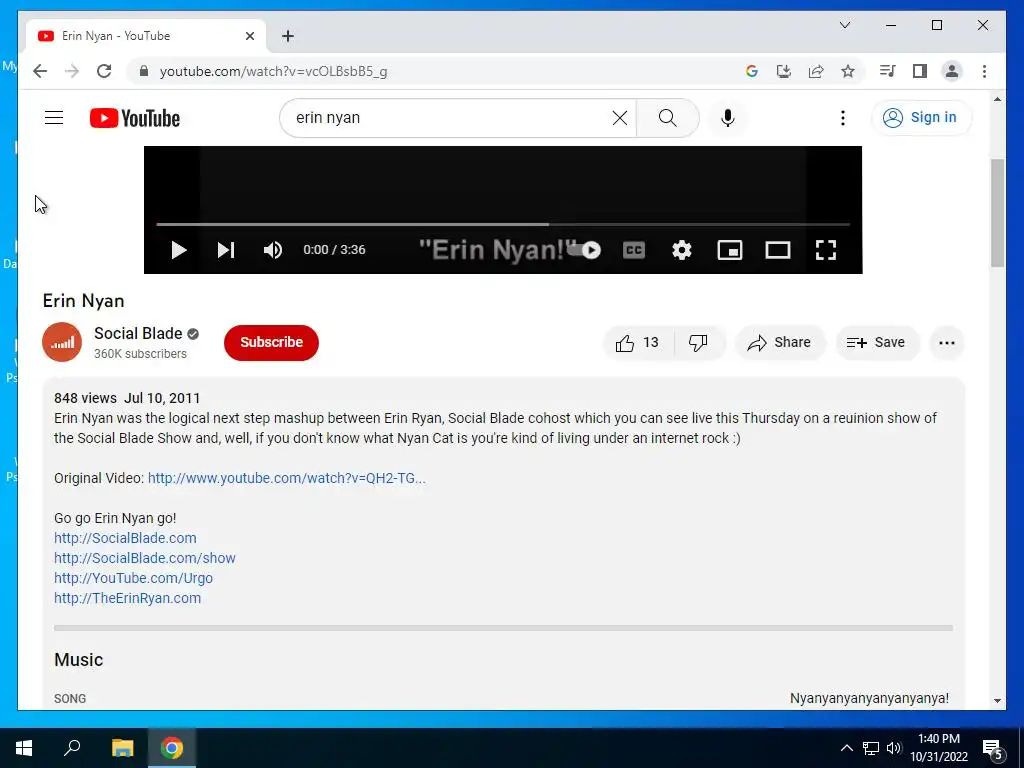Click the Chrome address bar URL
The image size is (1024, 768).
[x=274, y=71]
